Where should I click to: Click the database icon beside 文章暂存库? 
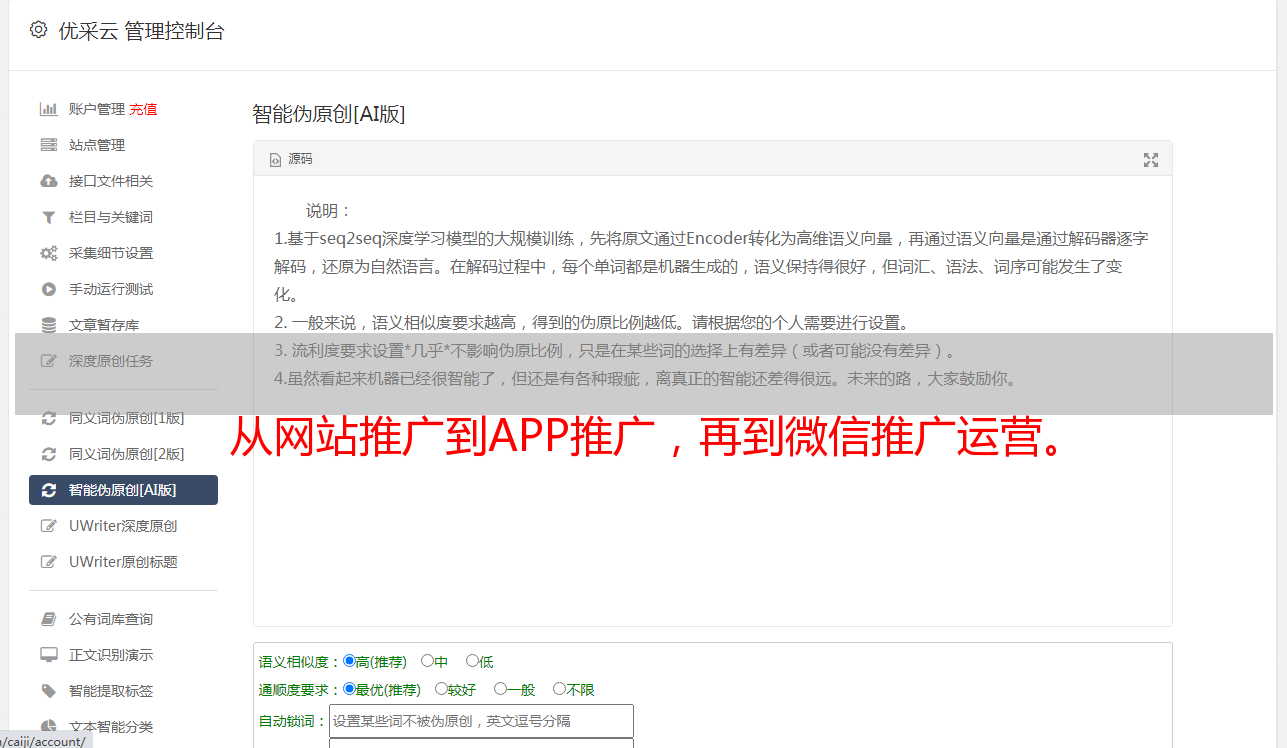[x=48, y=325]
